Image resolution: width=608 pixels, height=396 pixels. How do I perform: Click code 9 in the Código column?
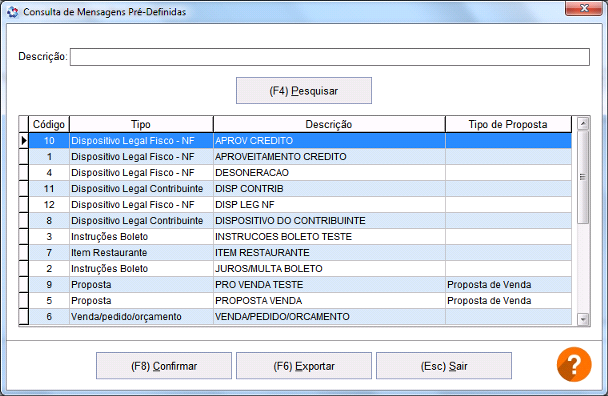pos(49,285)
